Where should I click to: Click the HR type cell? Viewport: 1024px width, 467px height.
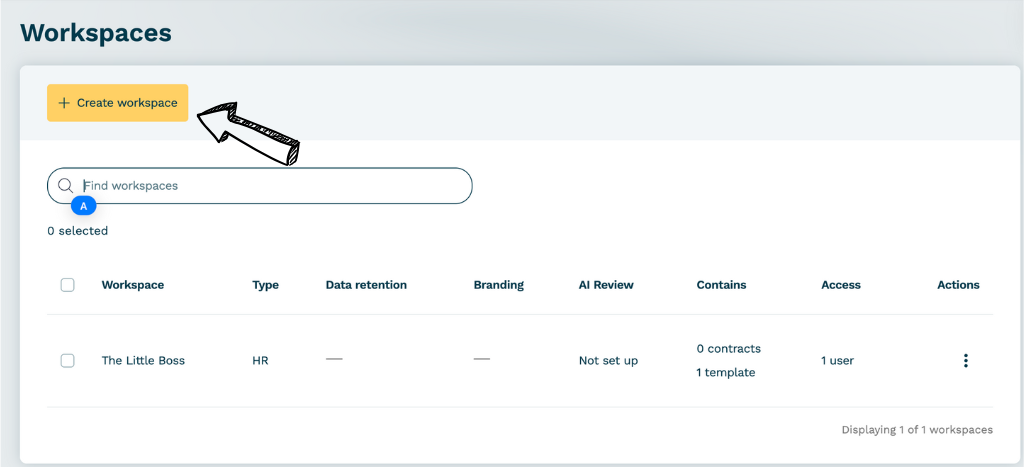[260, 361]
